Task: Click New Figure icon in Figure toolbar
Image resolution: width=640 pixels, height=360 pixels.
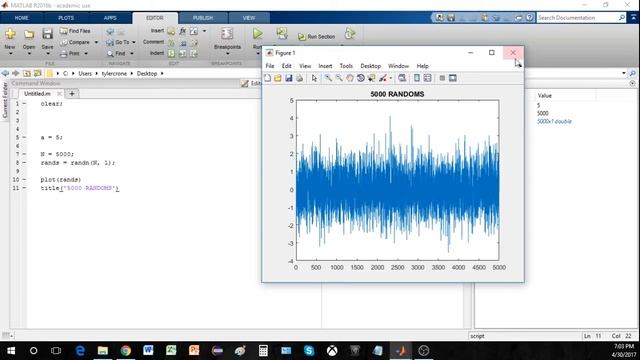Action: tap(268, 78)
